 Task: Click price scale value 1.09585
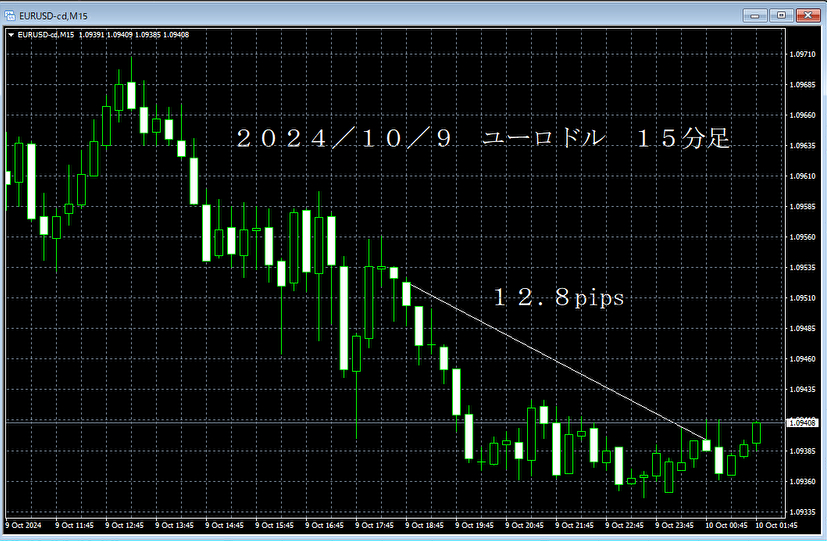(x=802, y=207)
